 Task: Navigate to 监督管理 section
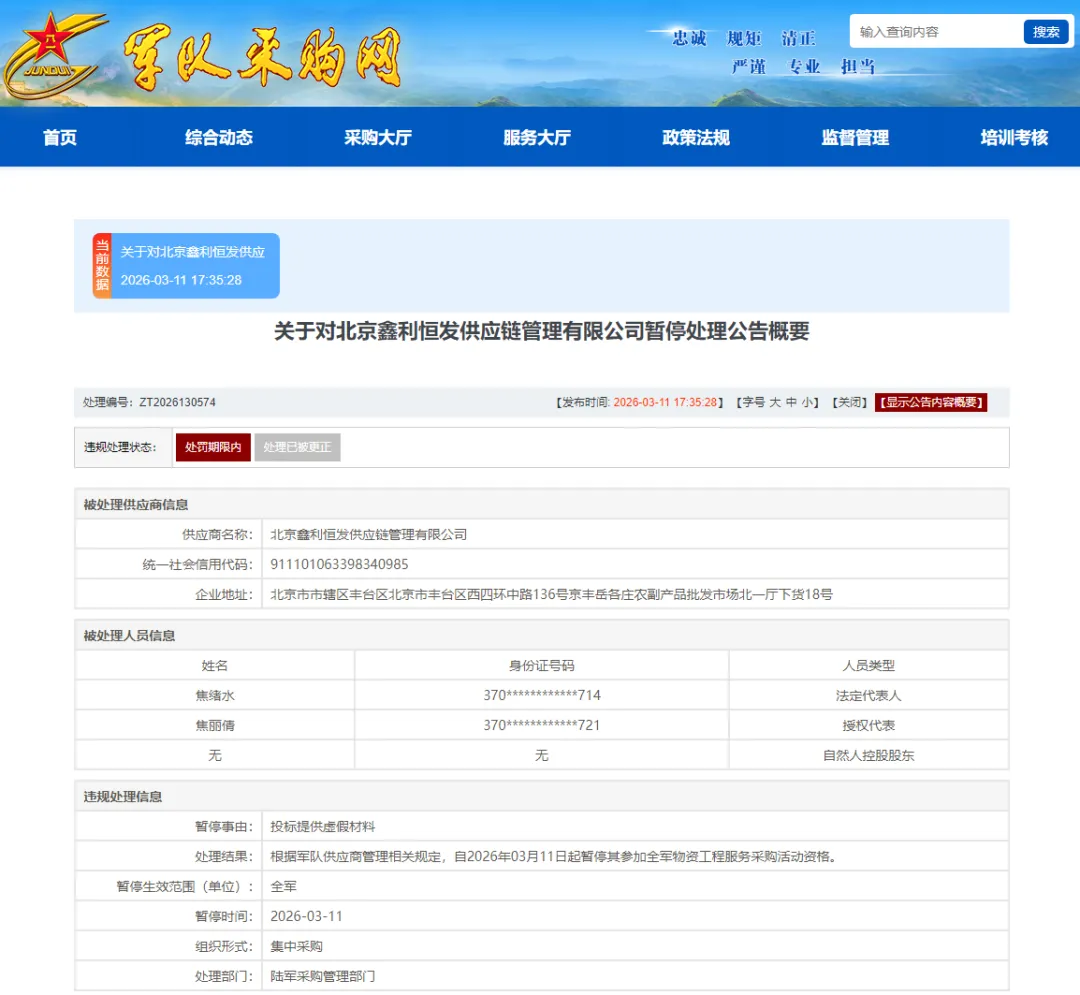coord(855,138)
